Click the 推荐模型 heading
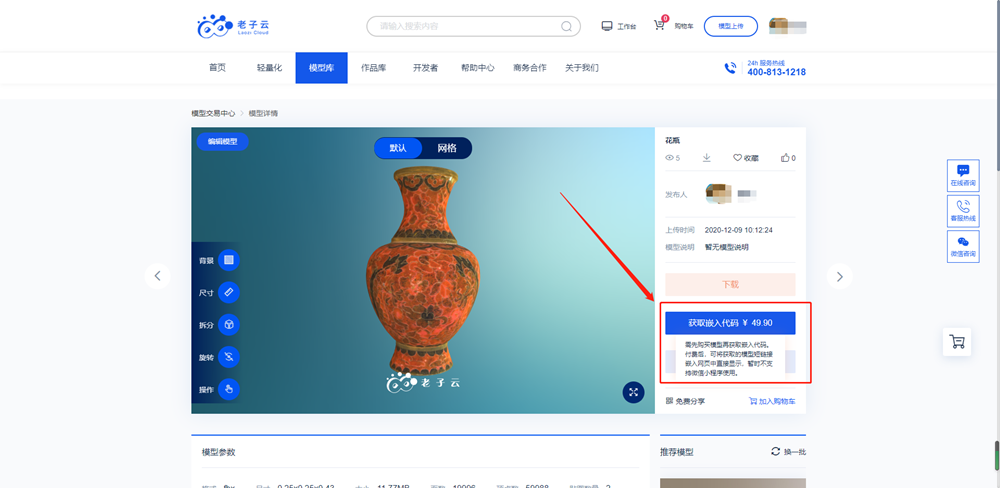Viewport: 1000px width, 488px height. click(677, 452)
